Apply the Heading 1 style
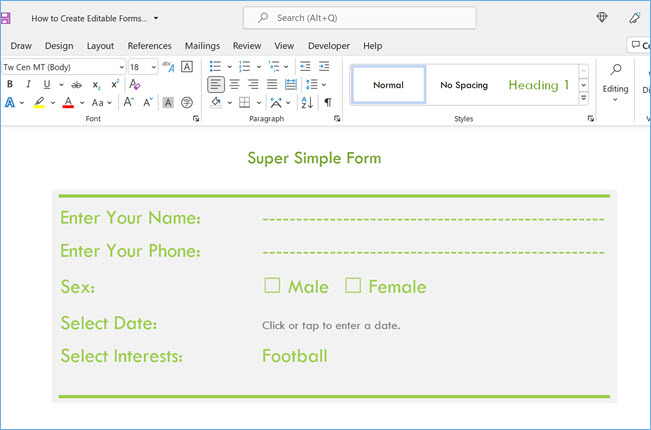 click(x=538, y=85)
